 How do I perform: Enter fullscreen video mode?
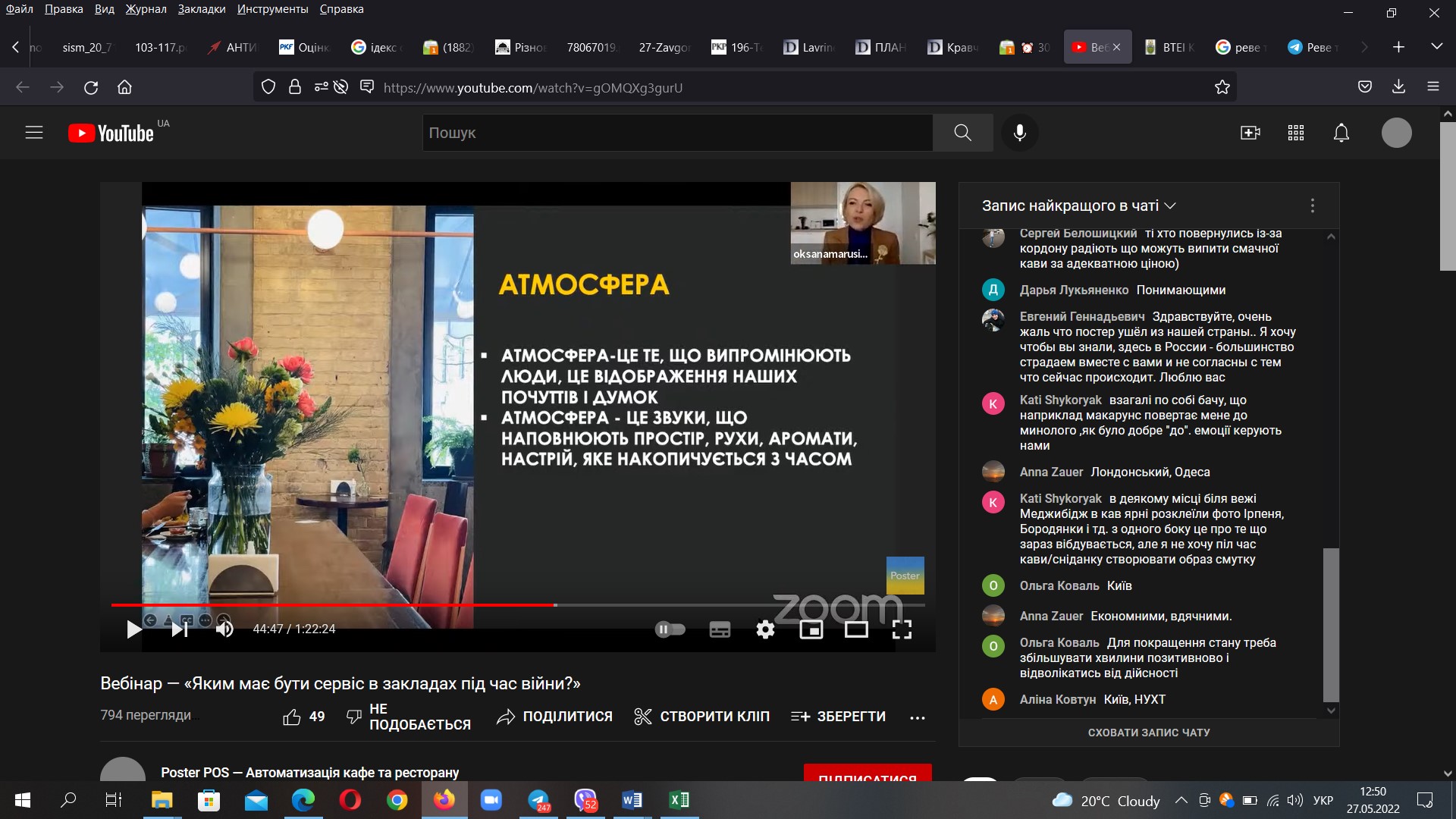click(x=902, y=629)
